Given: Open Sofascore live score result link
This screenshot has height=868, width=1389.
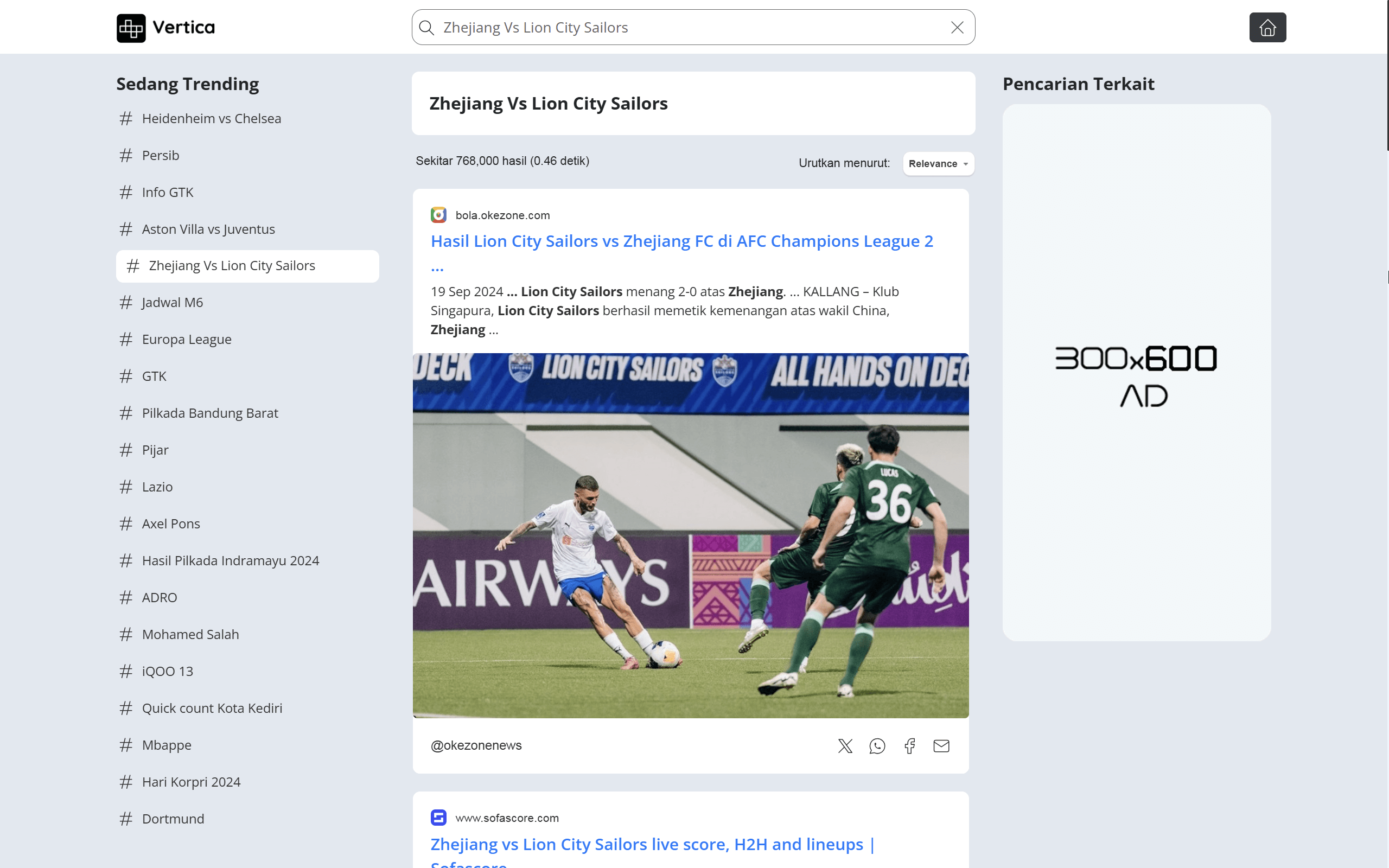Looking at the screenshot, I should click(x=652, y=845).
